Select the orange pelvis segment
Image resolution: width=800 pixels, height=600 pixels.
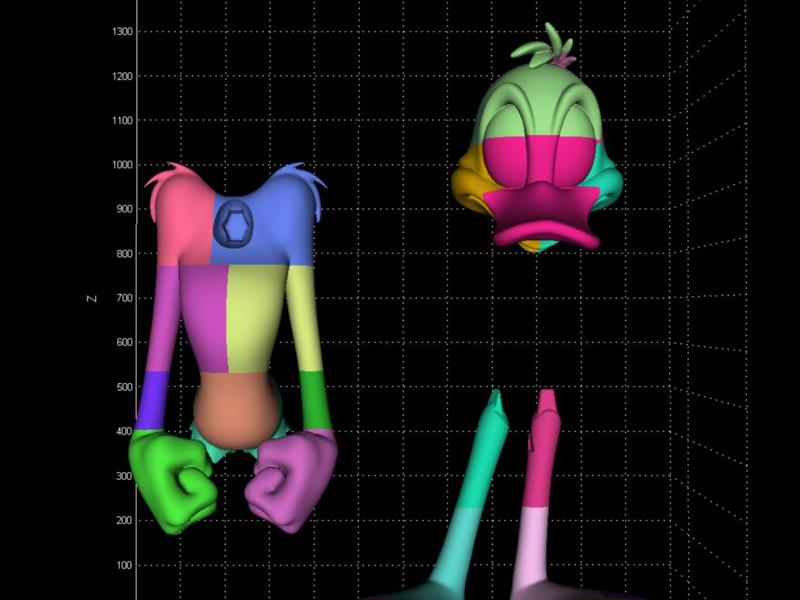point(236,411)
